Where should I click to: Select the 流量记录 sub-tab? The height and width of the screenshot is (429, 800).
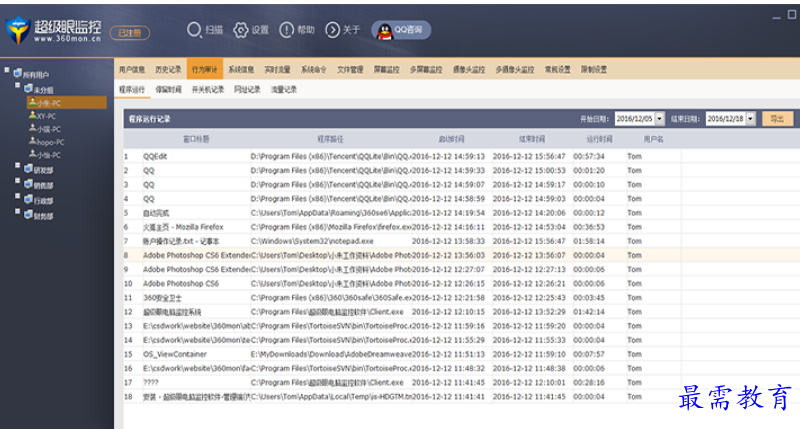click(284, 90)
